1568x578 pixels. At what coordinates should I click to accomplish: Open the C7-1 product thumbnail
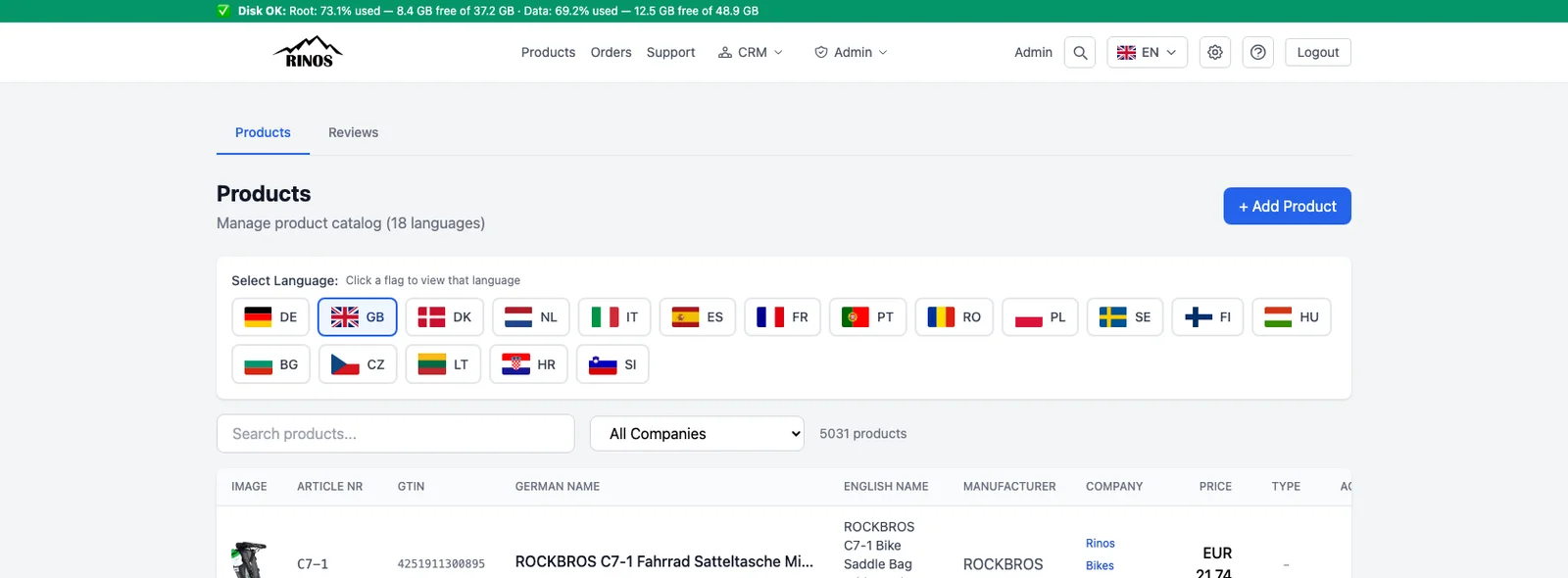tap(249, 559)
